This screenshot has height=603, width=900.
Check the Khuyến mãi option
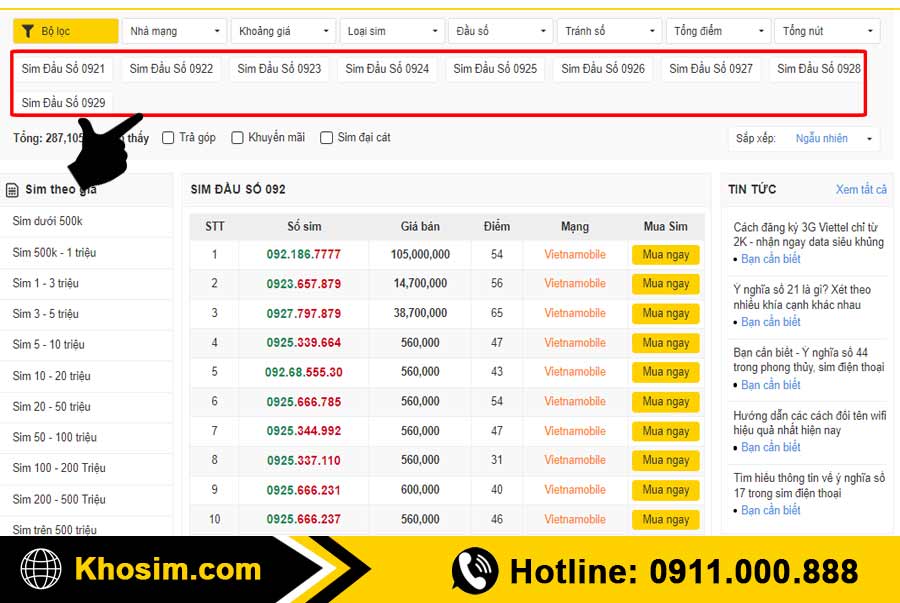237,137
